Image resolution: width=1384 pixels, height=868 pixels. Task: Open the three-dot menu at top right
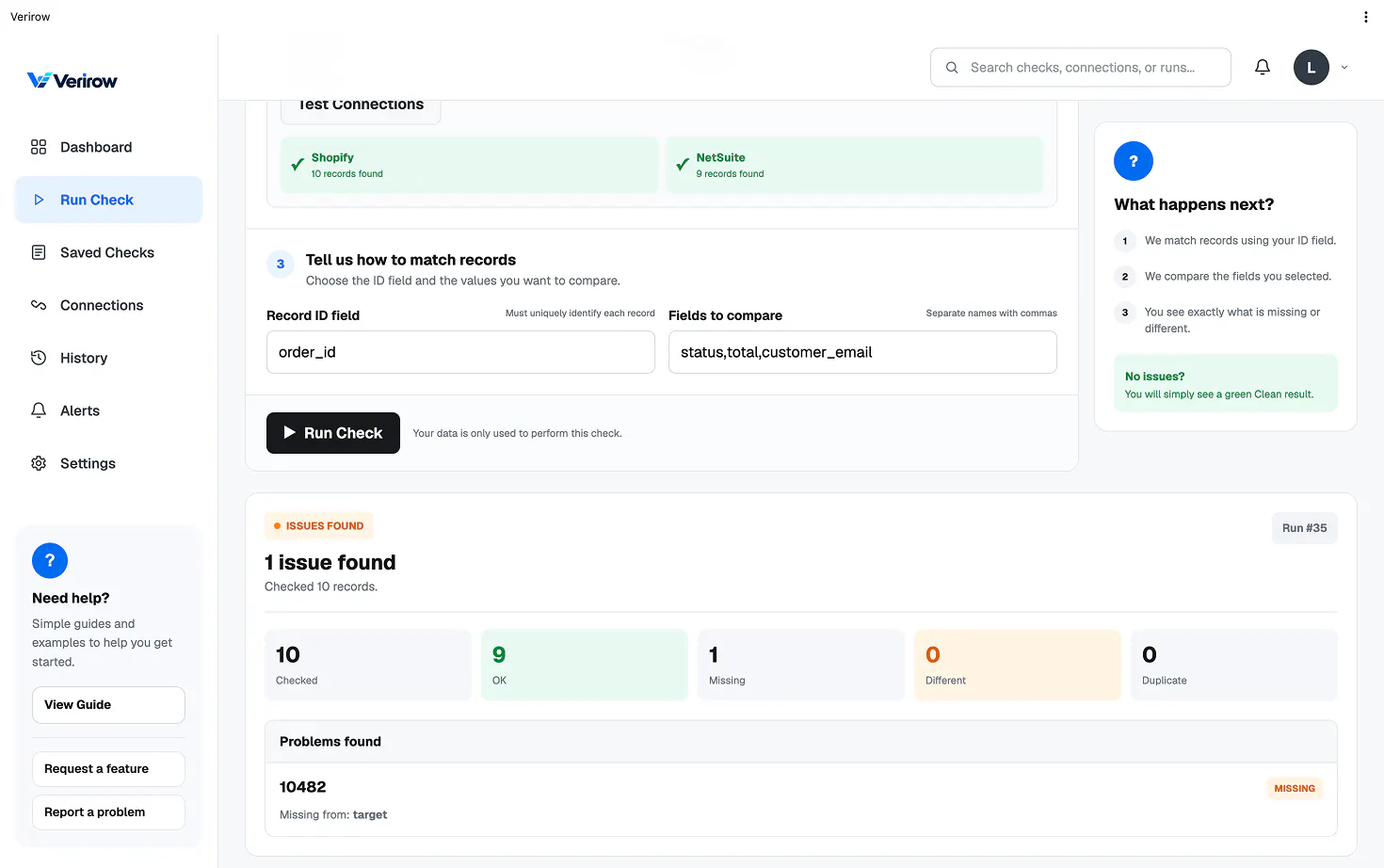coord(1365,17)
